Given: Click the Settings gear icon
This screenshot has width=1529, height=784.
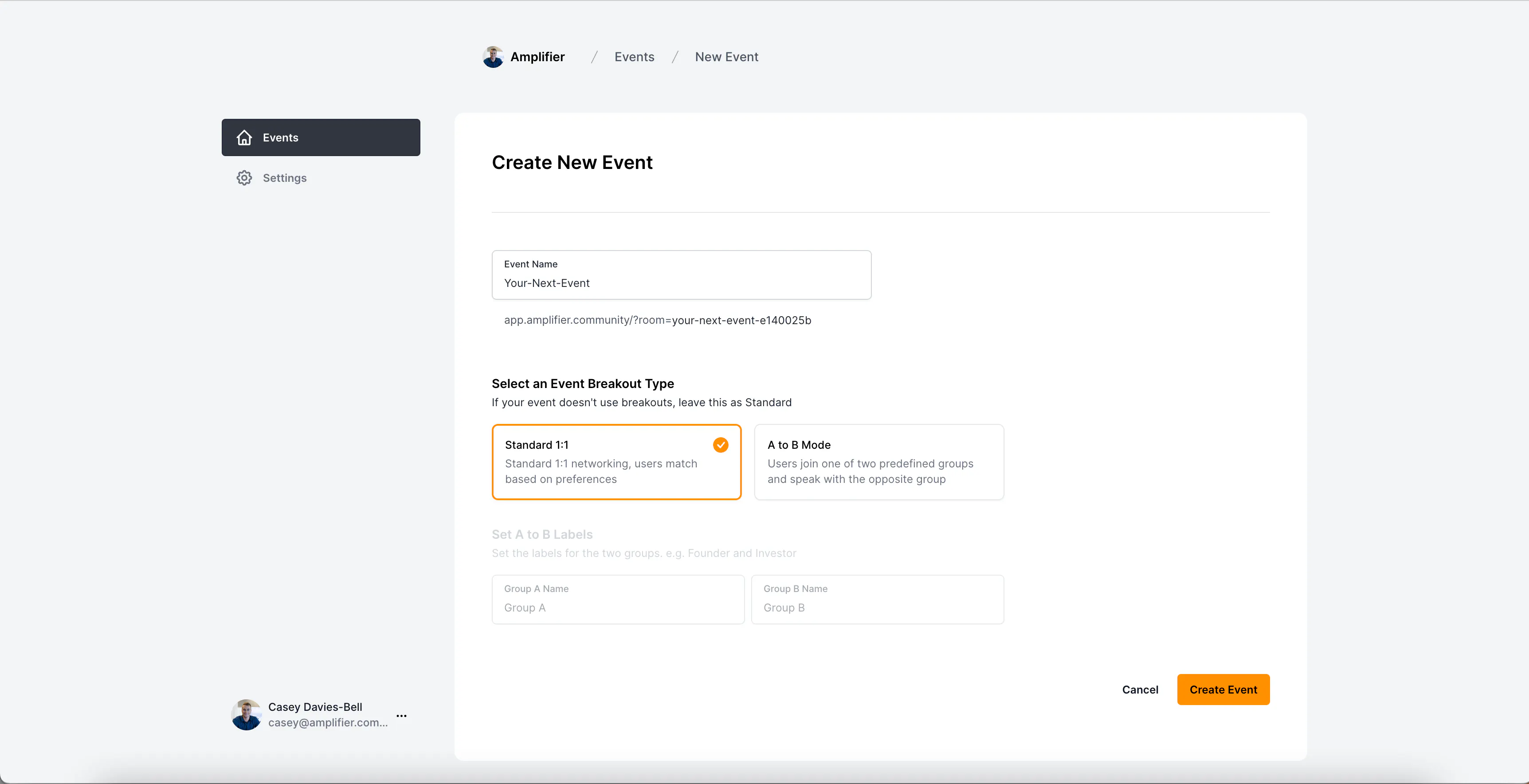Looking at the screenshot, I should point(244,178).
